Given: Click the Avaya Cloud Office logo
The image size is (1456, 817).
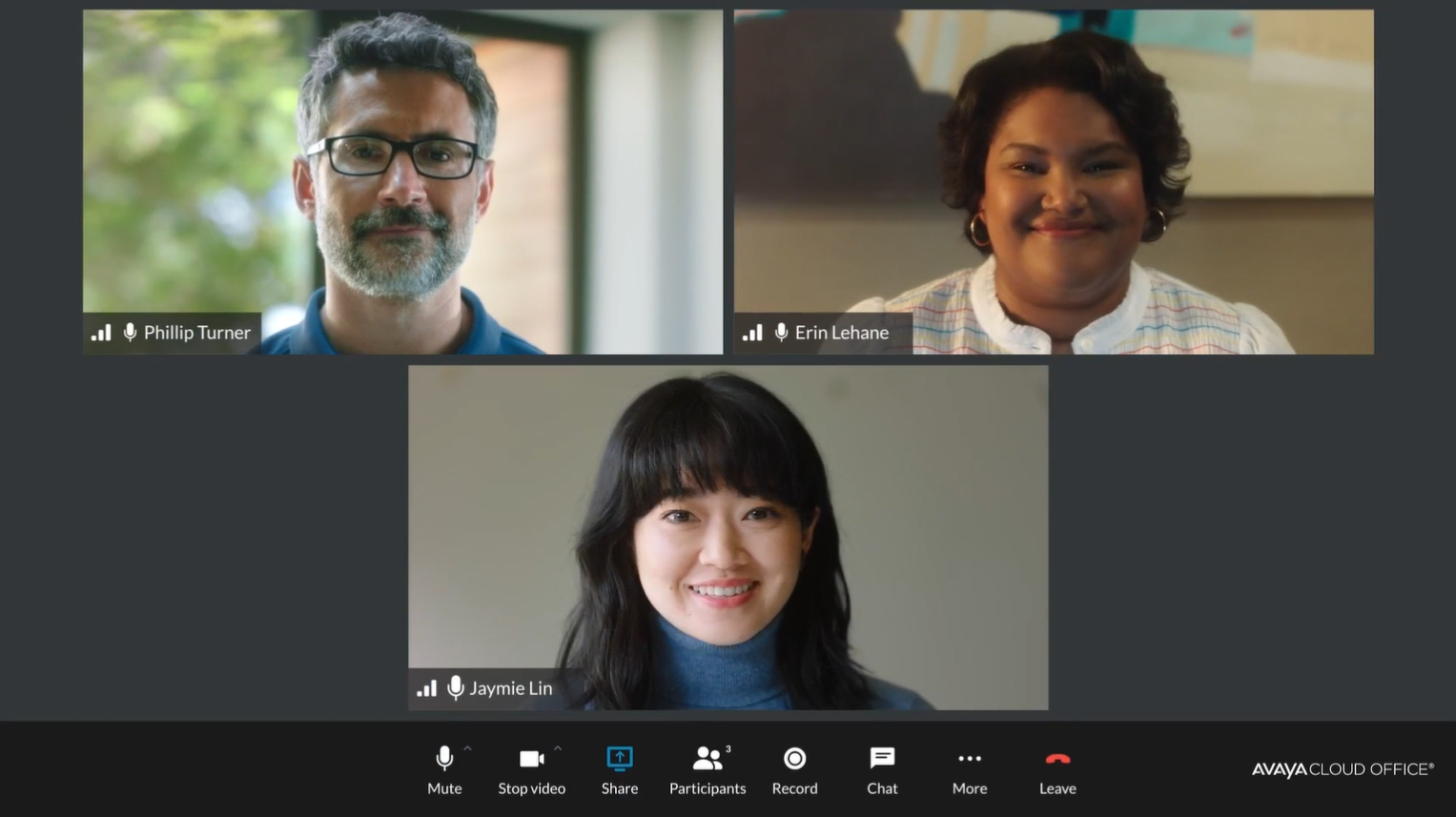Looking at the screenshot, I should (1343, 766).
